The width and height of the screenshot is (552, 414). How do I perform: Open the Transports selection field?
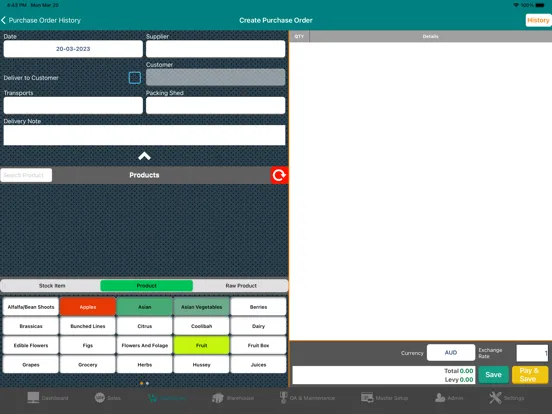click(73, 105)
